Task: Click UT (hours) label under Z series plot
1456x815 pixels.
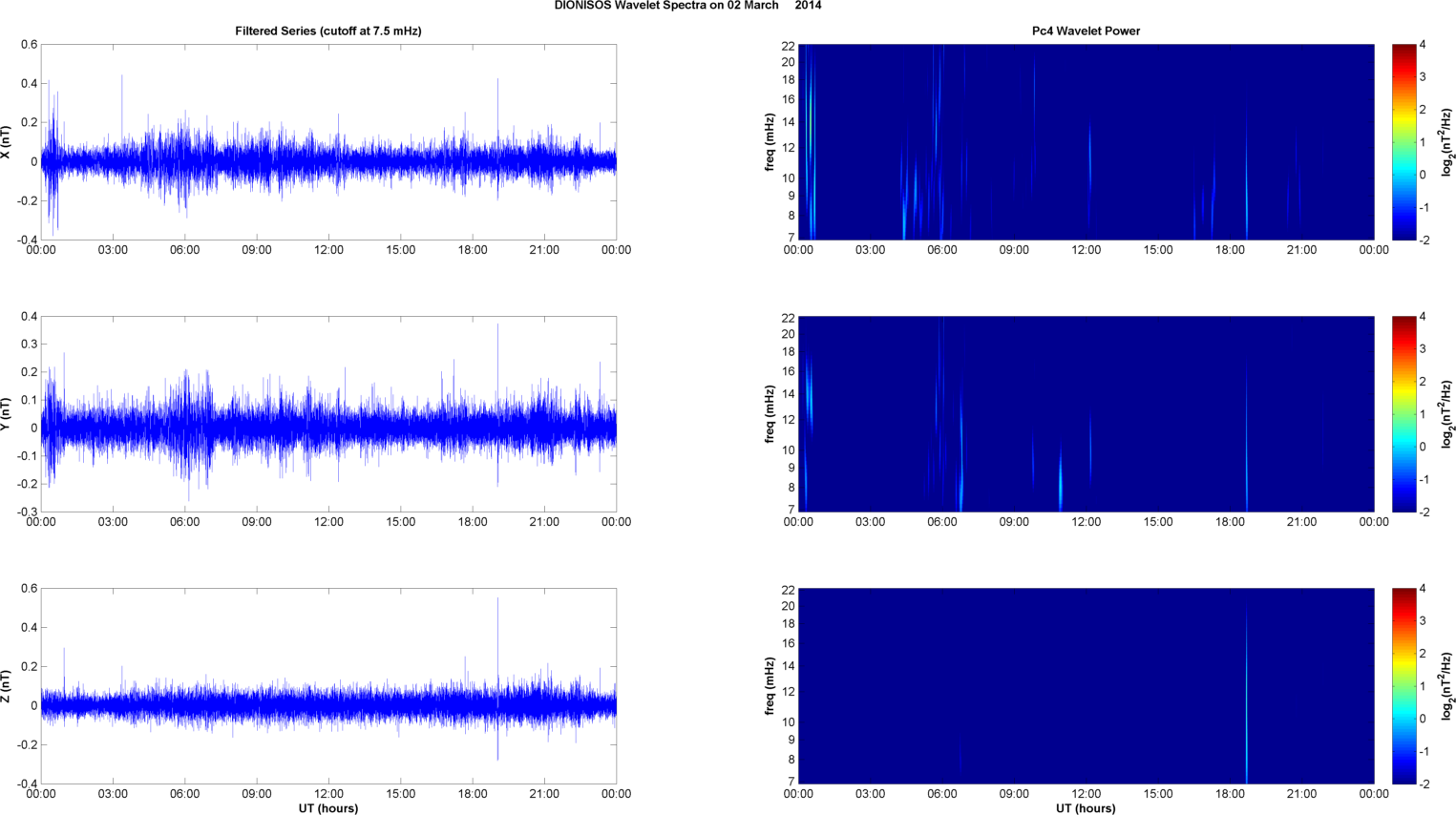Action: [328, 808]
